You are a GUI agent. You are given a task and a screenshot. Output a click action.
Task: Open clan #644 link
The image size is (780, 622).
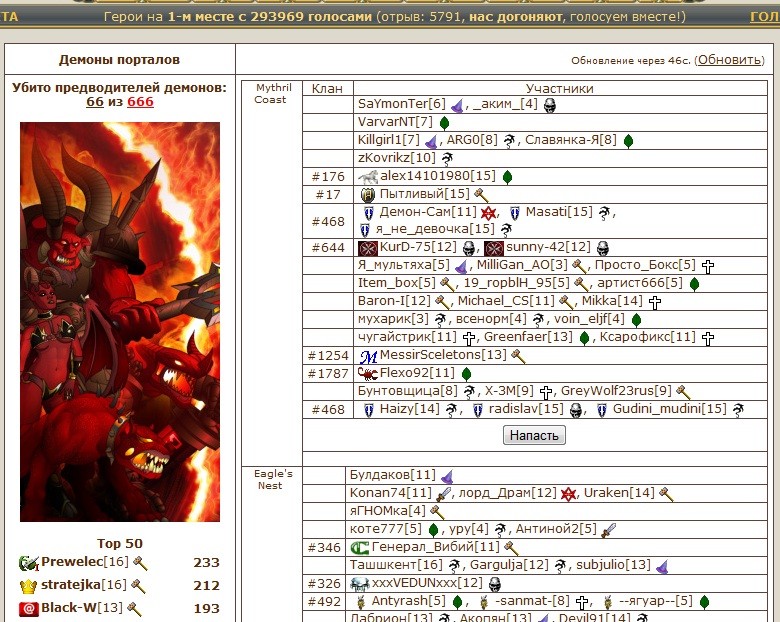coord(328,248)
